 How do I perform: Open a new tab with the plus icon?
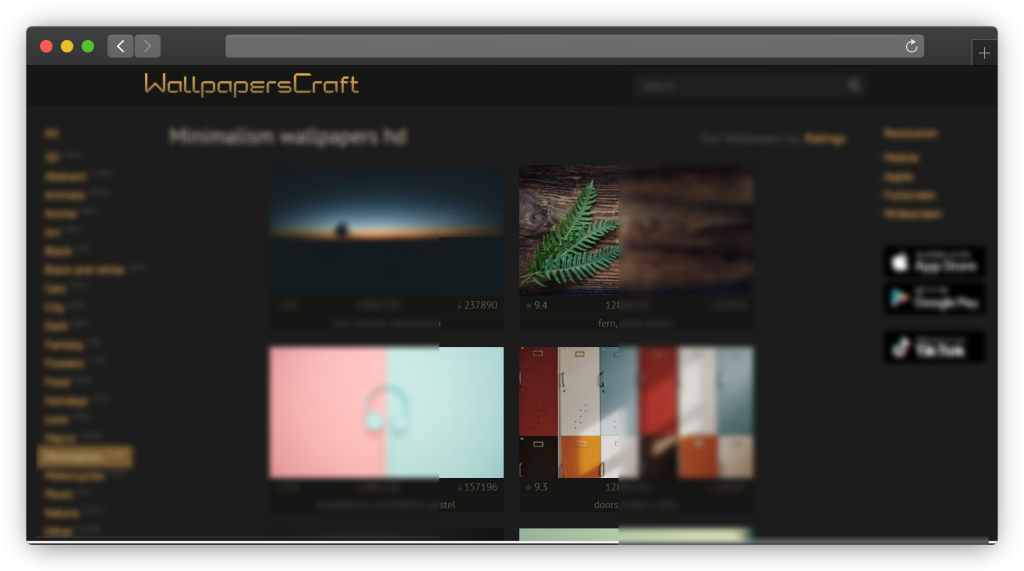tap(984, 53)
